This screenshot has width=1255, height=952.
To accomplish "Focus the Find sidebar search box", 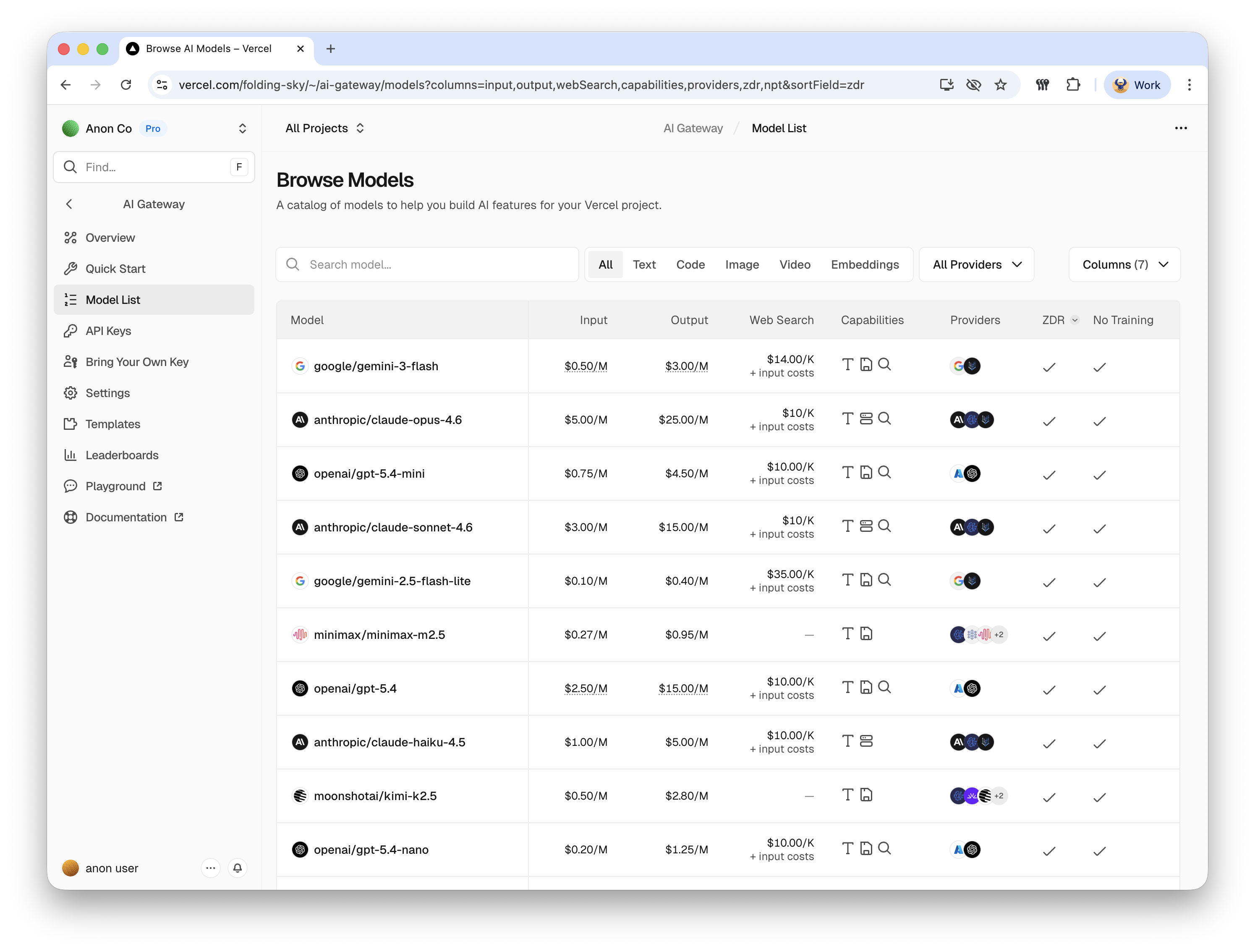I will (x=154, y=167).
